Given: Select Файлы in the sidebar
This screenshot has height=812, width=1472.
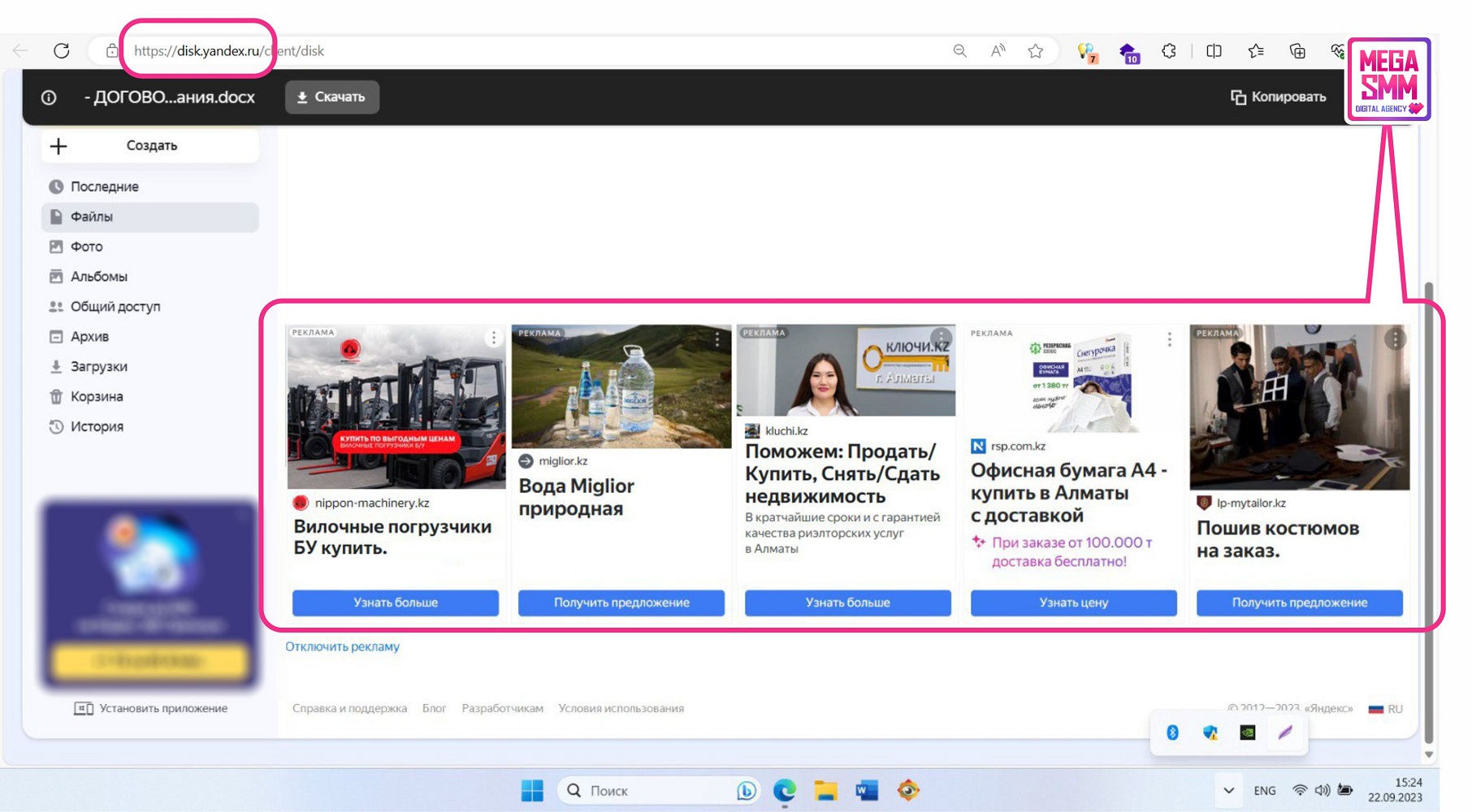Looking at the screenshot, I should click(x=150, y=217).
